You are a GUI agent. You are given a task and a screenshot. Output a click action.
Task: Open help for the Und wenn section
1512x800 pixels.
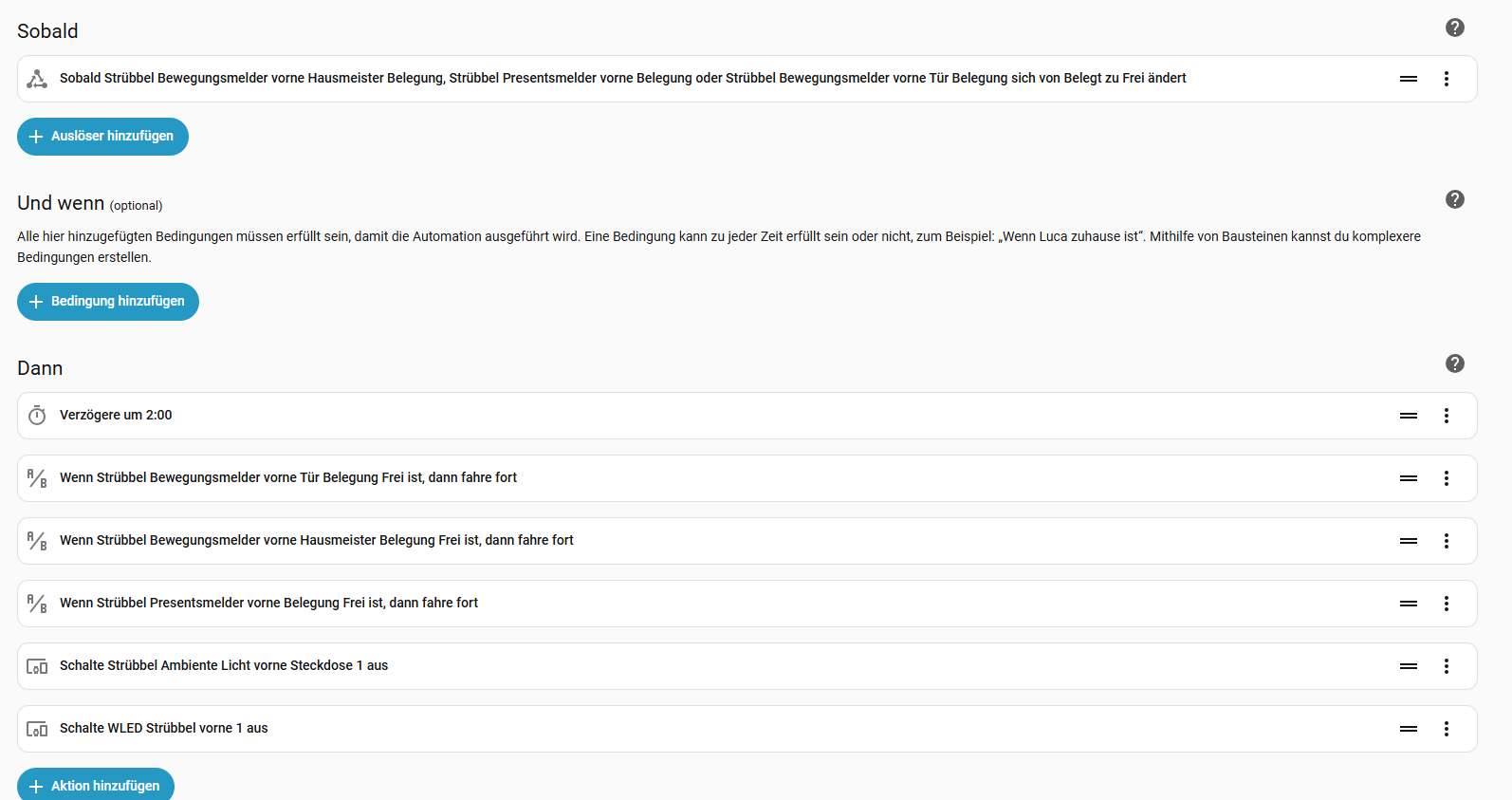click(x=1454, y=199)
